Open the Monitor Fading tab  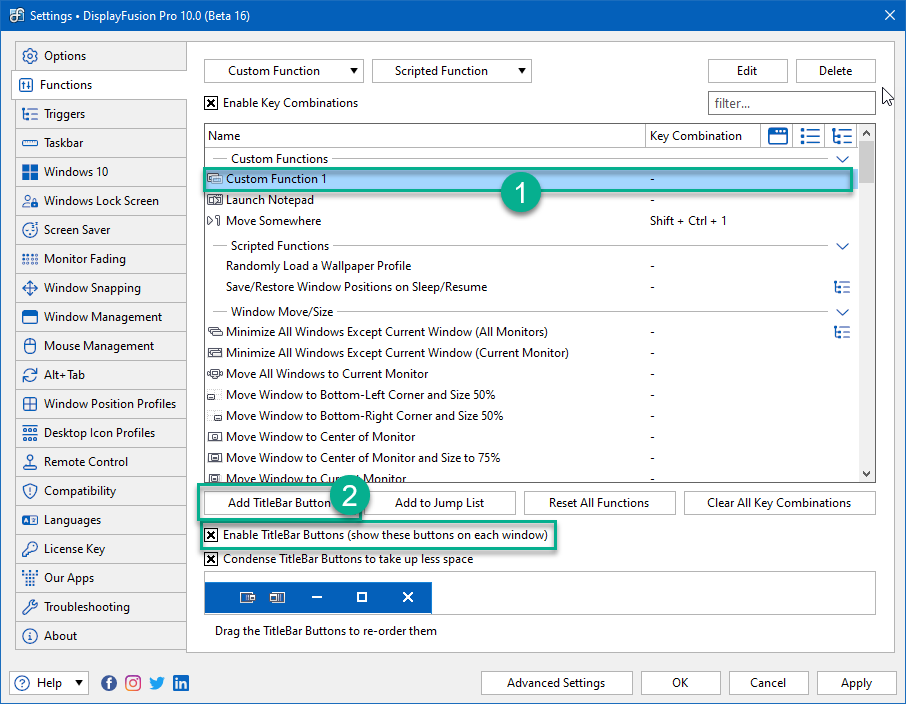coord(101,259)
